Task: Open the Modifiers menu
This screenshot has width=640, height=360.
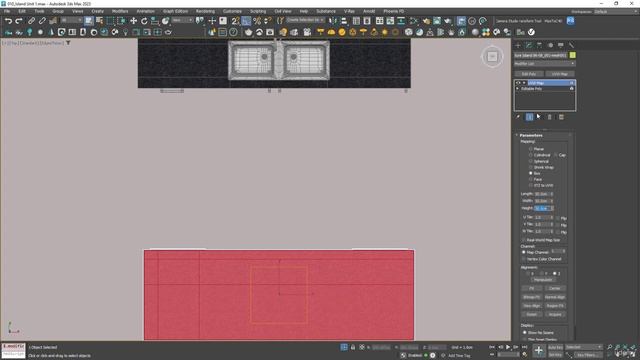Action: coord(120,11)
